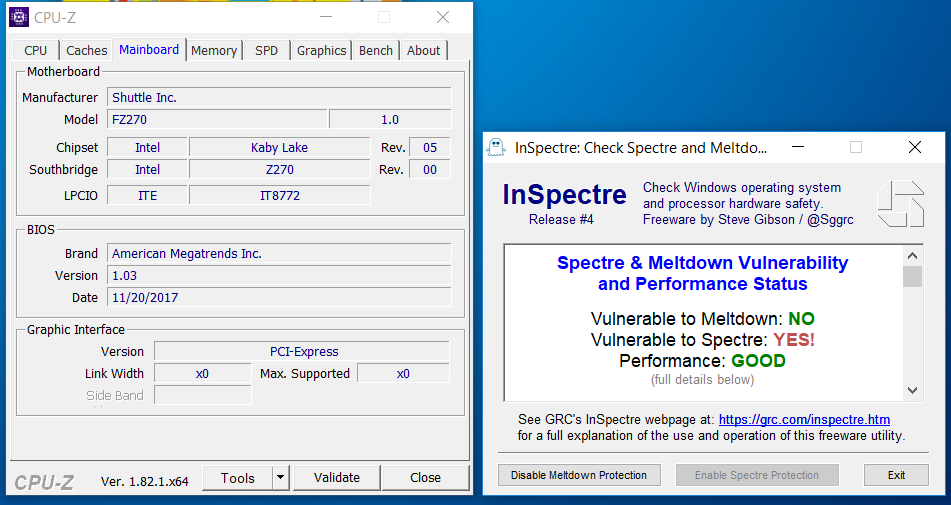Open the grc.com/inspectre.htm link
This screenshot has height=505, width=951.
coord(804,420)
